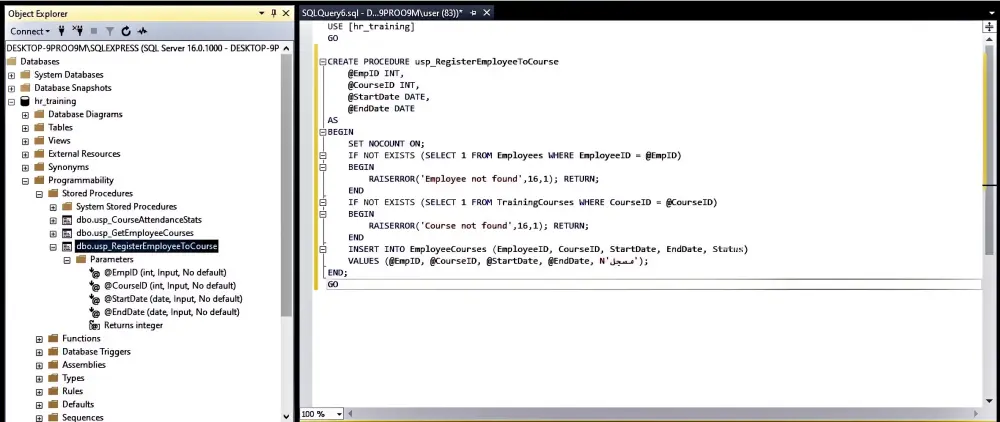Viewport: 1000px width, 422px height.
Task: Expand the Types folder
Action: coord(40,379)
